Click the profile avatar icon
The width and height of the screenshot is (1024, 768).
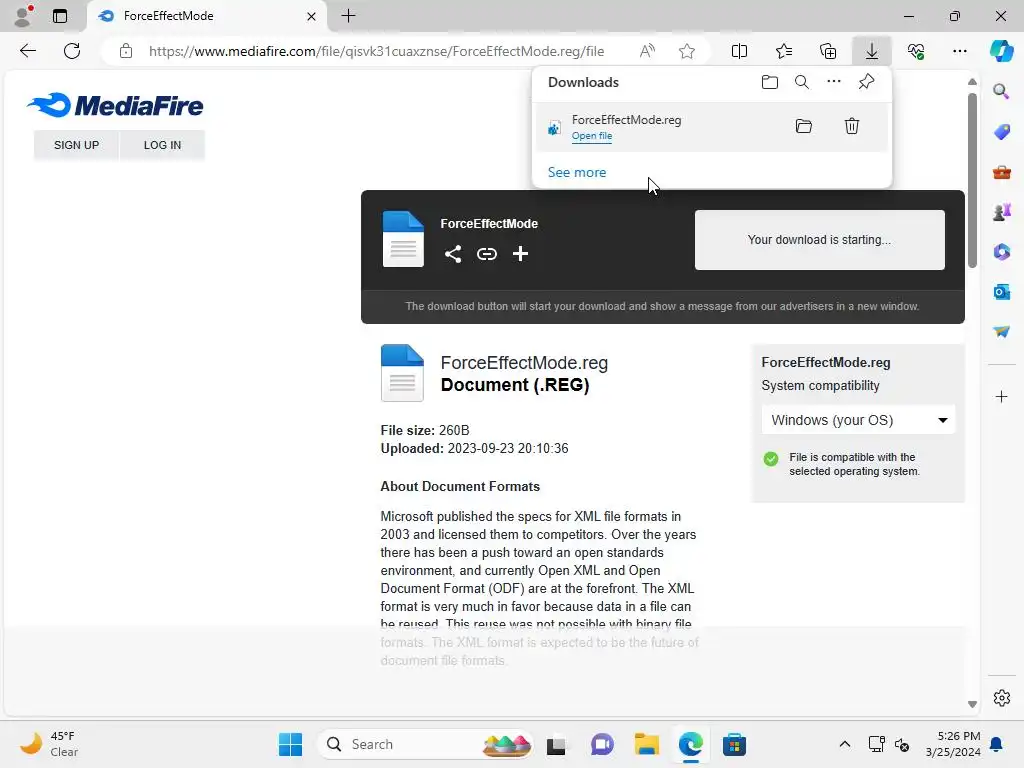(x=23, y=16)
